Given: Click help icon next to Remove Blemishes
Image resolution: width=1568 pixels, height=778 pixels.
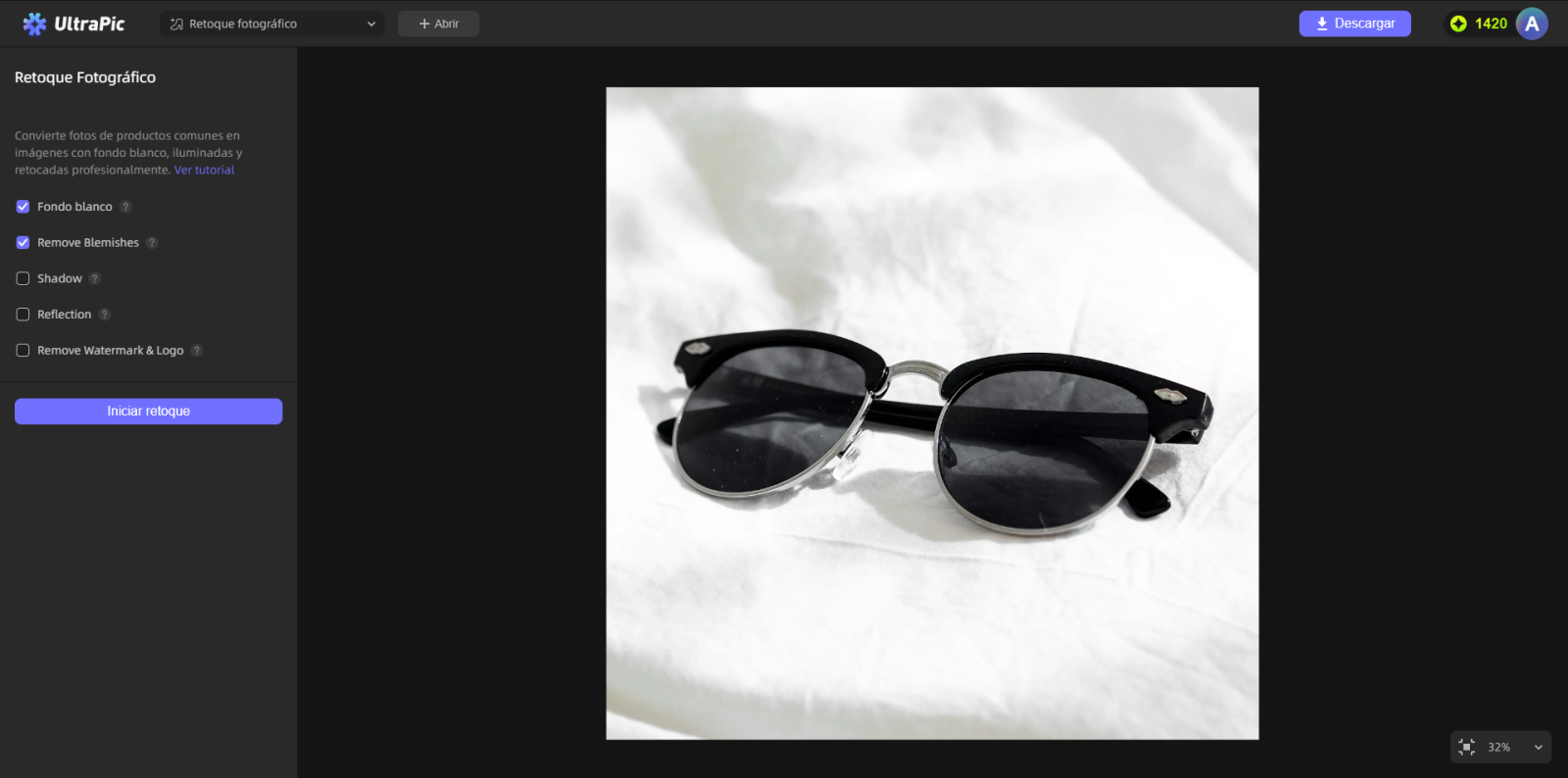Looking at the screenshot, I should pyautogui.click(x=152, y=243).
